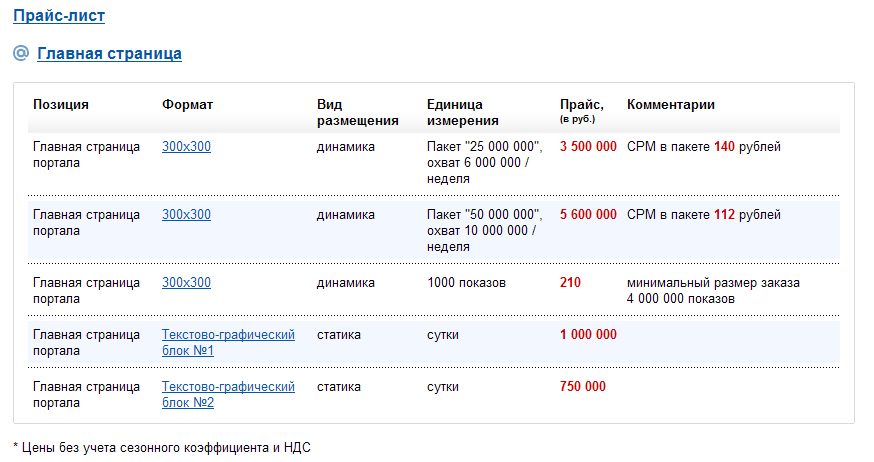The image size is (874, 462).
Task: Open 300x300 link in 1000 показов row
Action: tap(186, 283)
